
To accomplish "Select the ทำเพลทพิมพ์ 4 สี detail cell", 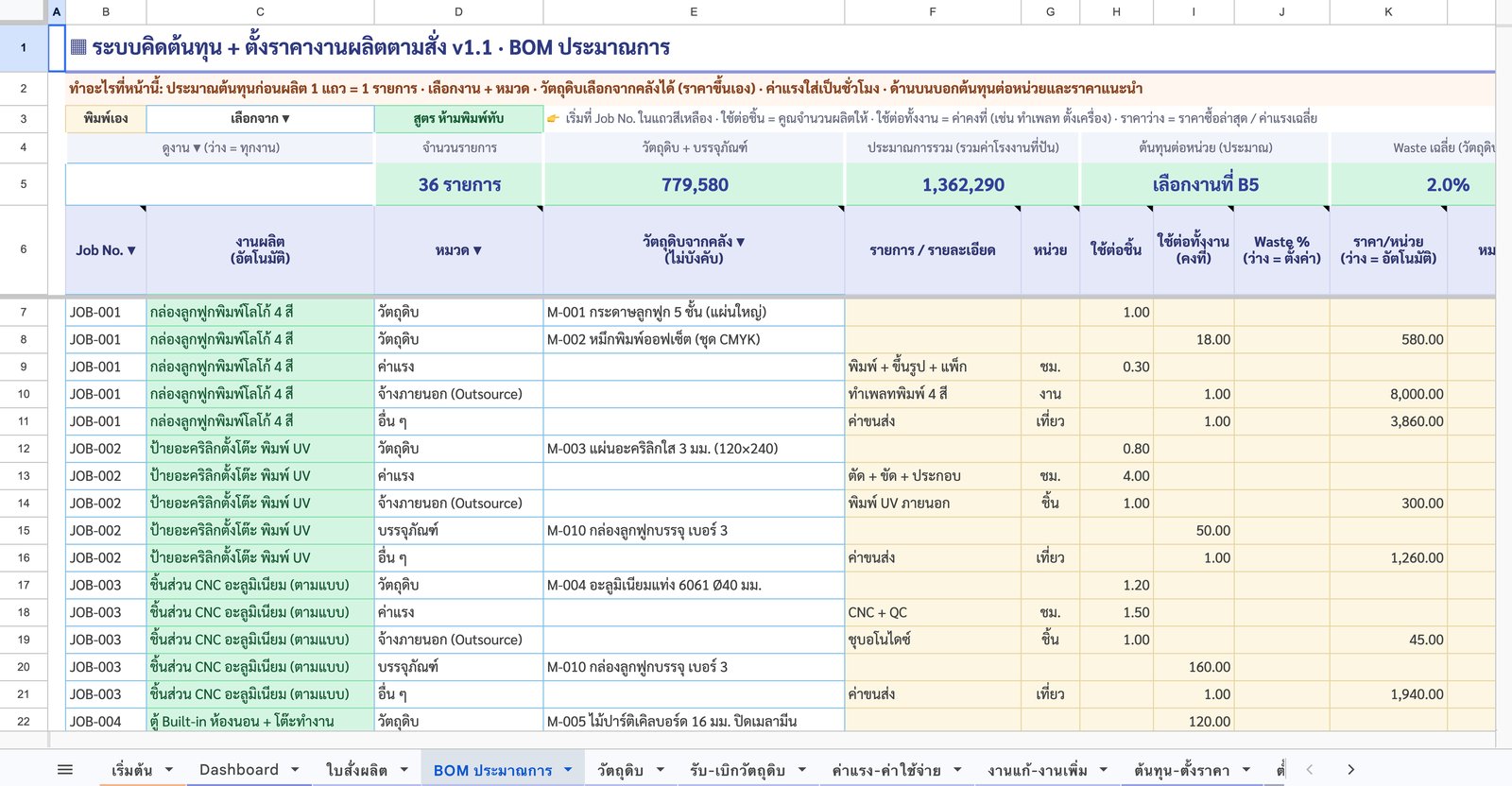I will pyautogui.click(x=933, y=394).
